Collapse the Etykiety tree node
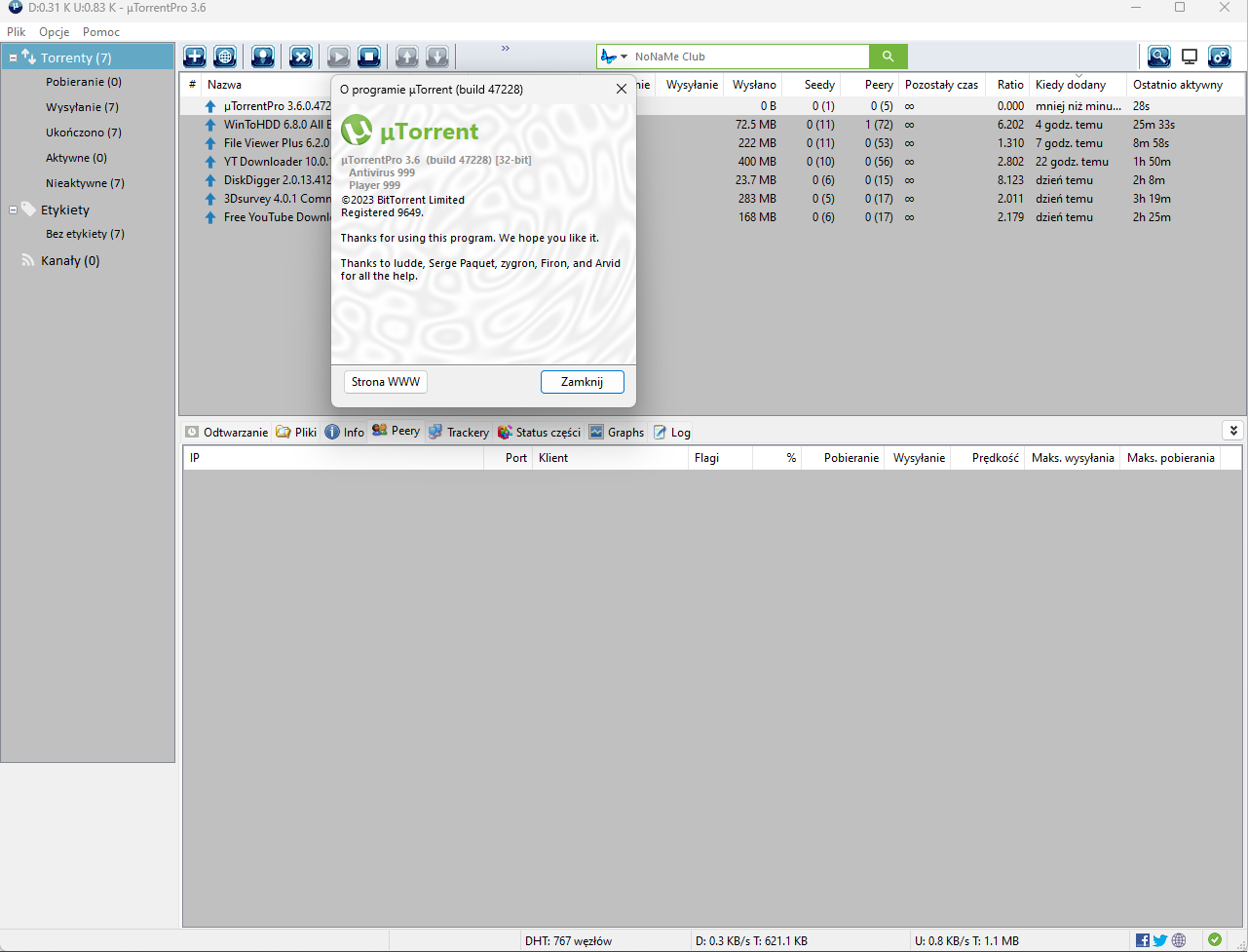 click(x=14, y=209)
